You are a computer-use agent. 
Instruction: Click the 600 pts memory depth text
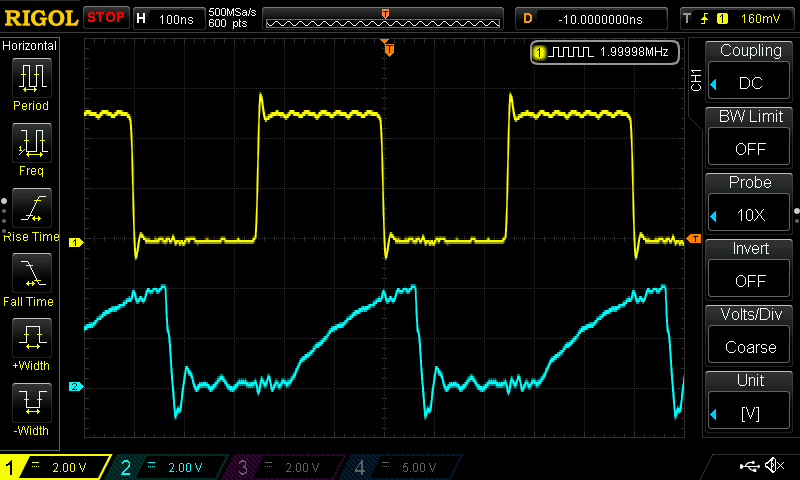pos(228,23)
